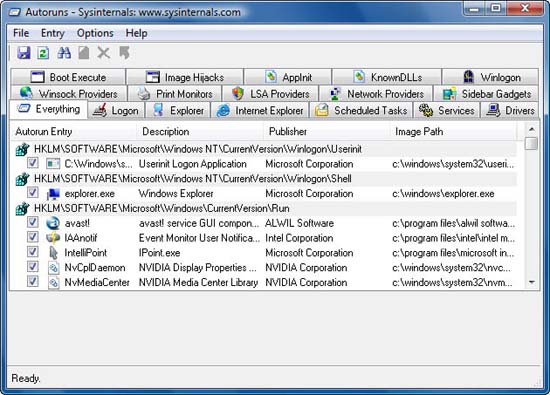Open the Sidebar Gadgets tab

(x=486, y=94)
